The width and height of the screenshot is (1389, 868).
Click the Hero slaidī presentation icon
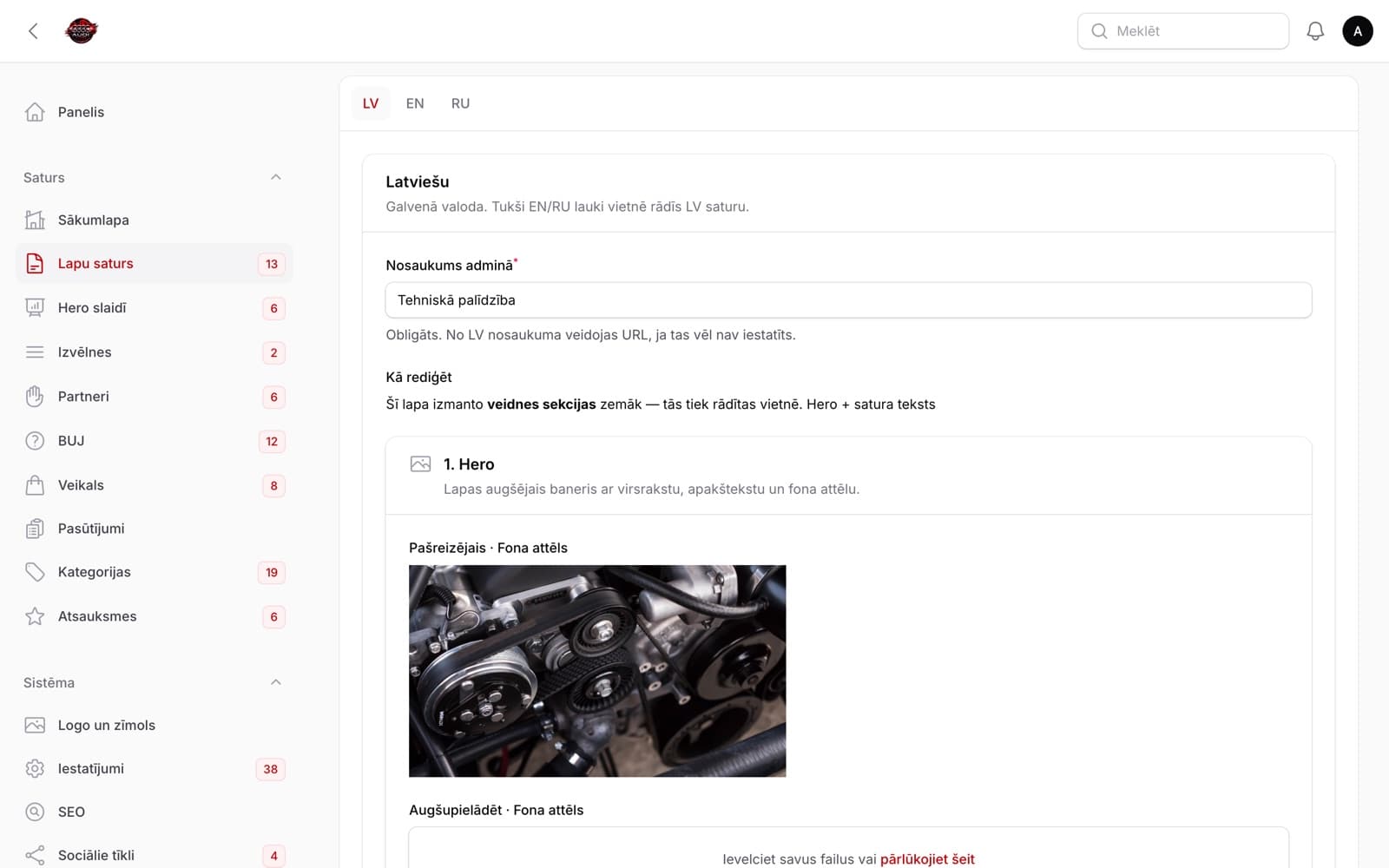[35, 308]
